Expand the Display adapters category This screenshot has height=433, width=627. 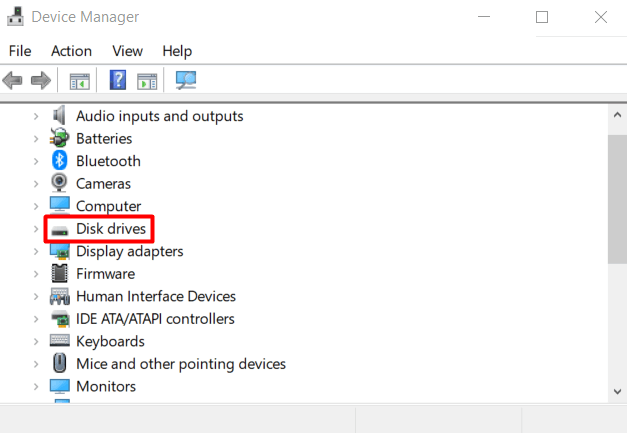[36, 251]
